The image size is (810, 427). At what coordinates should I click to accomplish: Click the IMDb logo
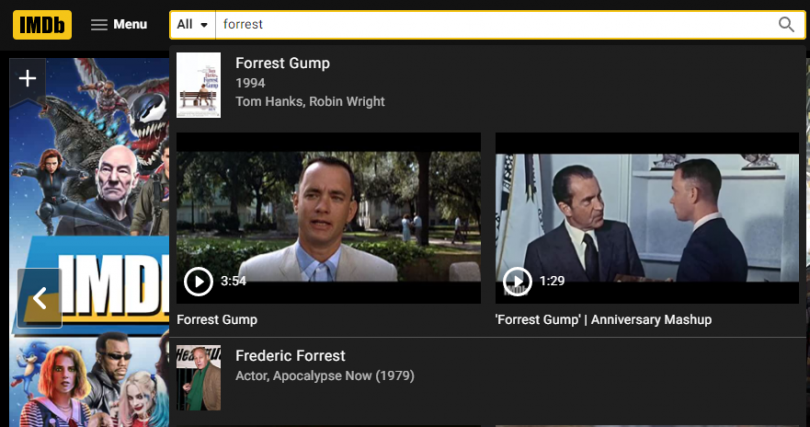tap(42, 25)
